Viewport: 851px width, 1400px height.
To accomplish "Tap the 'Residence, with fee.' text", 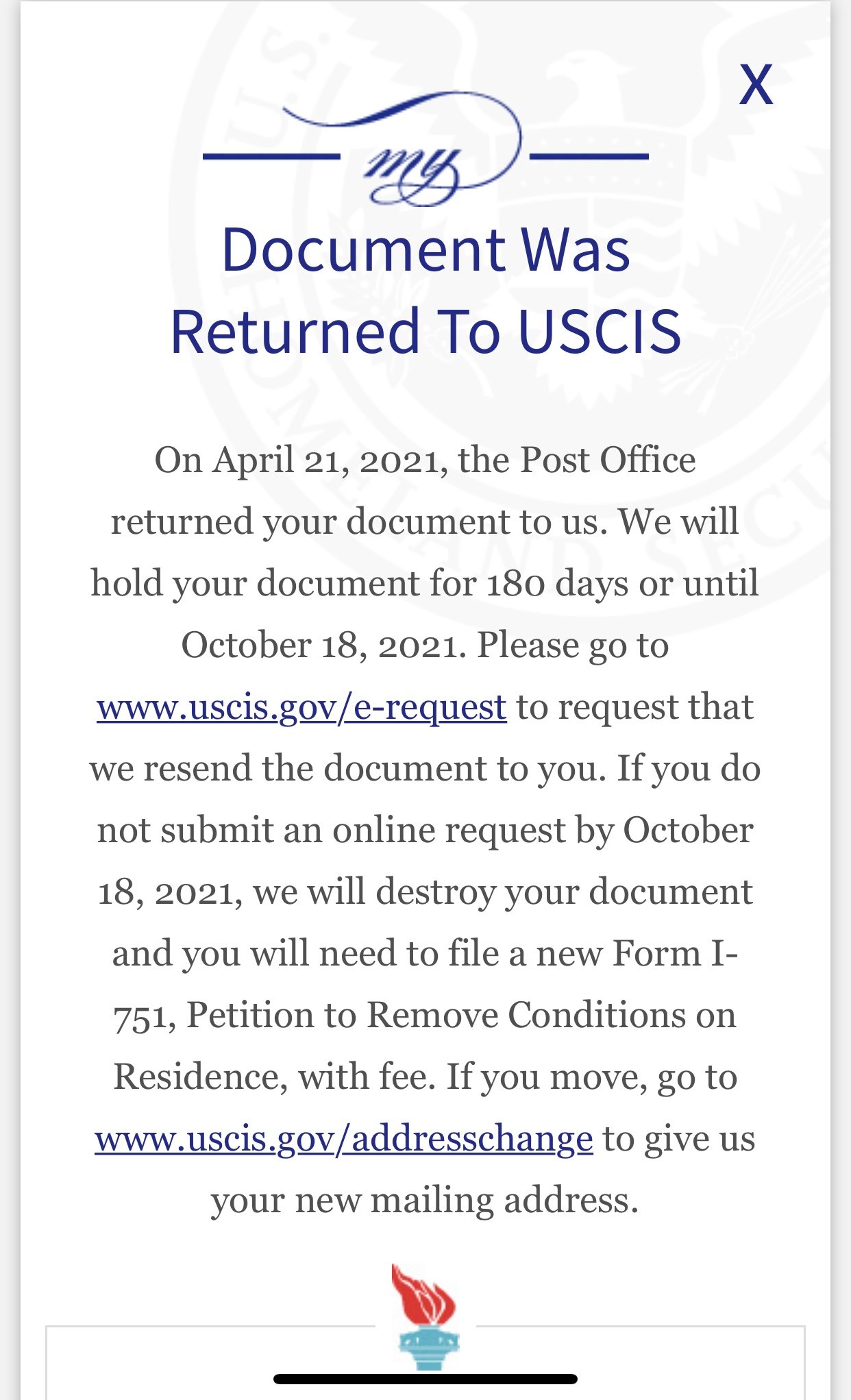I will coord(275,1077).
